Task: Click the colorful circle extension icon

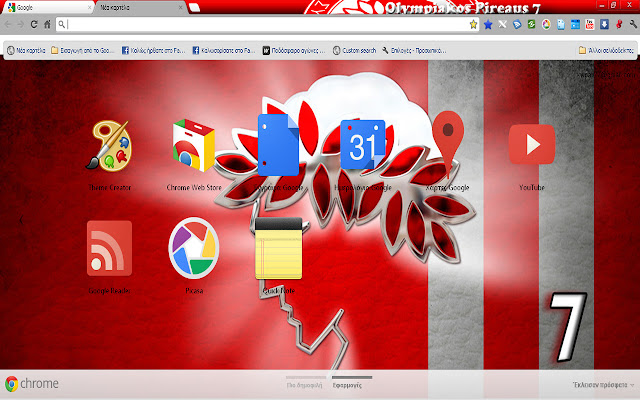Action: [546, 24]
